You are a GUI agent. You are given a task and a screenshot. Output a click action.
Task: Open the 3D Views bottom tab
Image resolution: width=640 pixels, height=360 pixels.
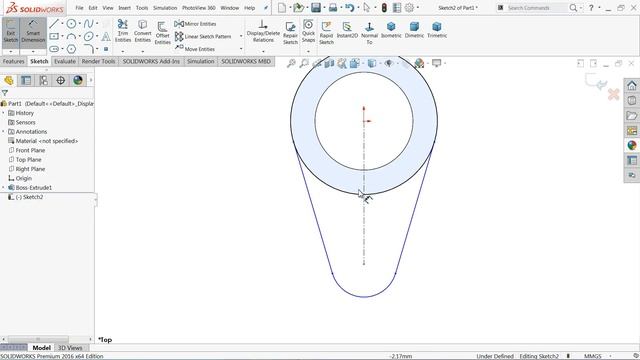[x=70, y=348]
